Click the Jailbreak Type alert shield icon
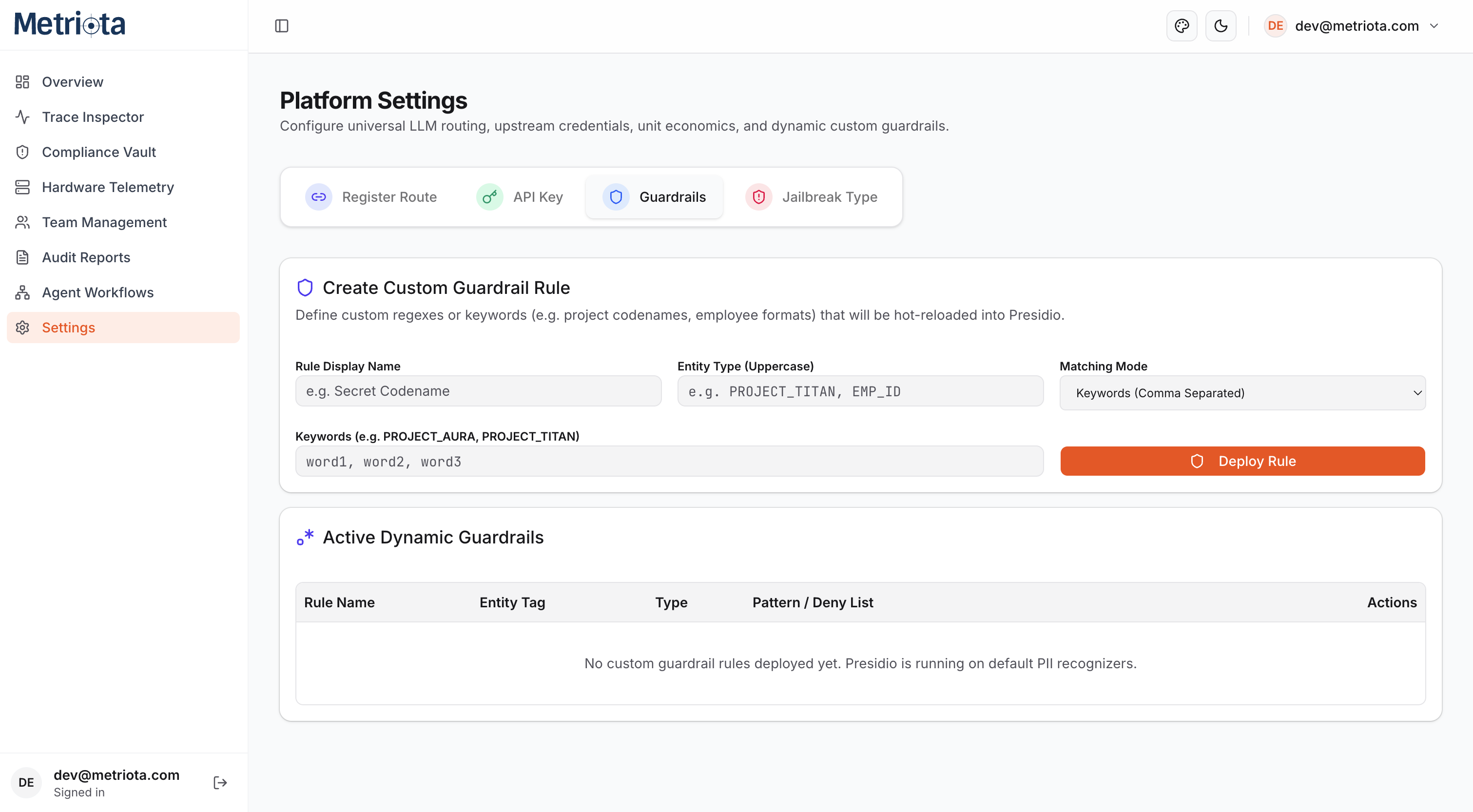The image size is (1473, 812). [759, 197]
